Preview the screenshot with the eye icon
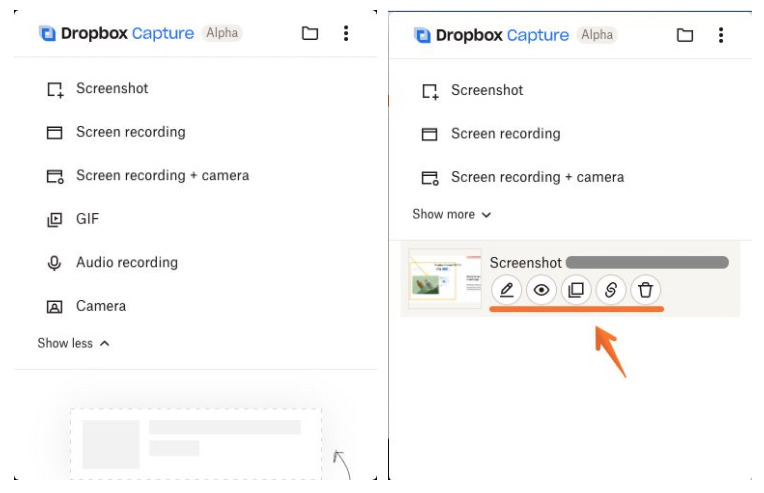 pyautogui.click(x=541, y=290)
